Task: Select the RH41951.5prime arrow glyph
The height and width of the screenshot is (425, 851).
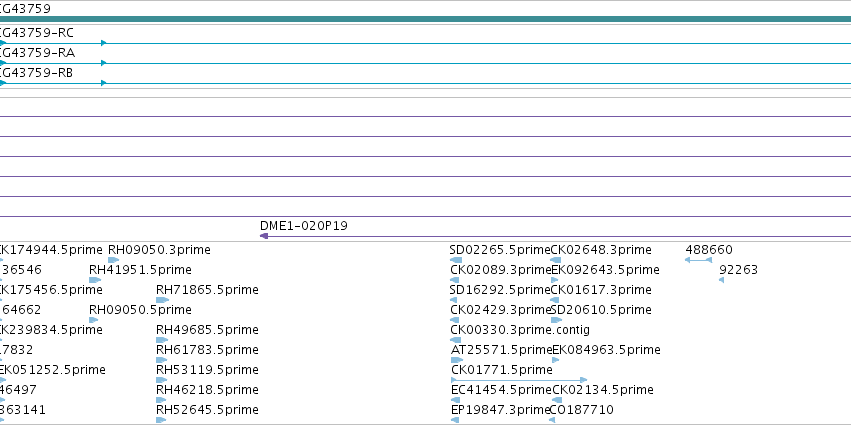Action: point(95,280)
